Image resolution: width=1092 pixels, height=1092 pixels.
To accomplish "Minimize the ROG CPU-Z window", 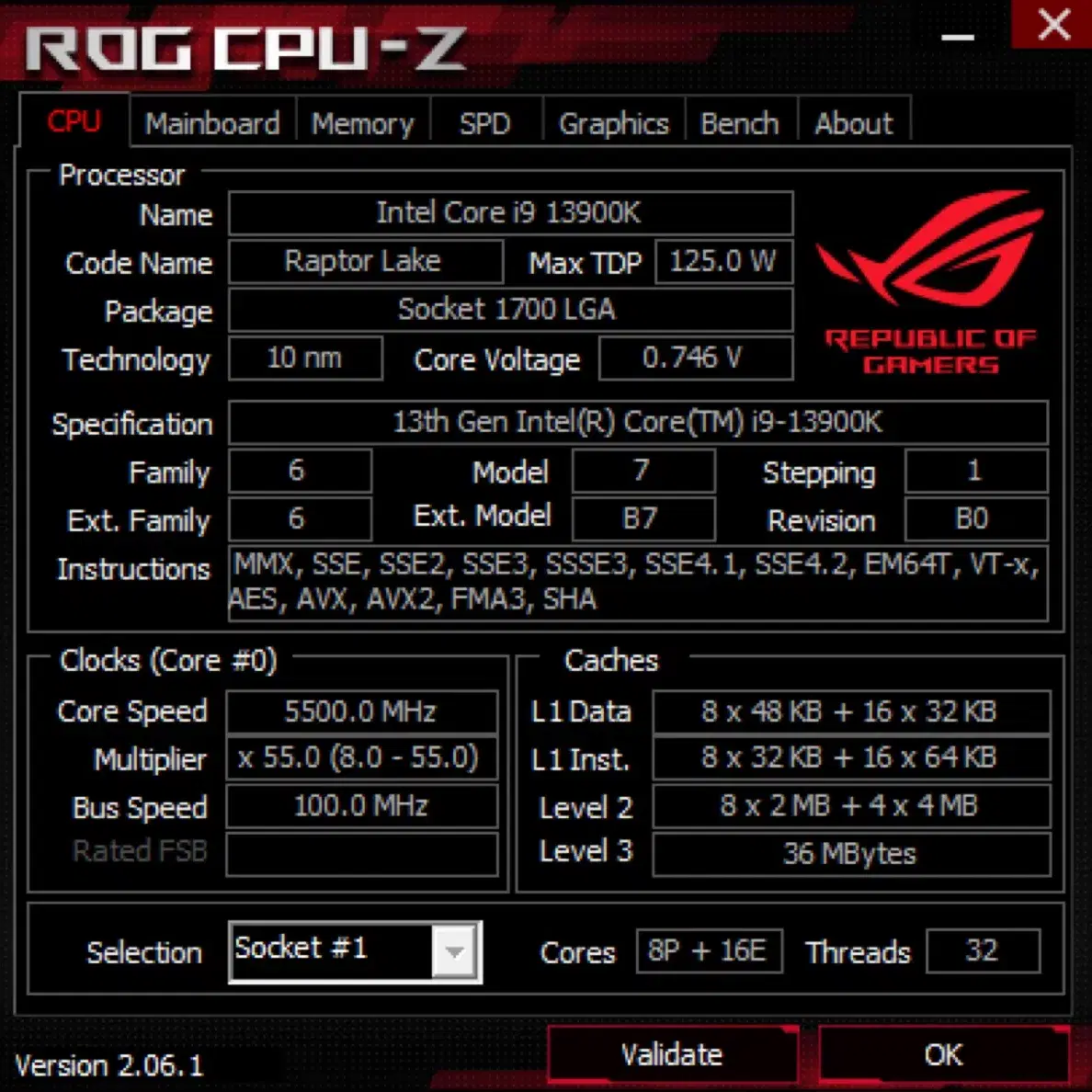I will 958,37.
